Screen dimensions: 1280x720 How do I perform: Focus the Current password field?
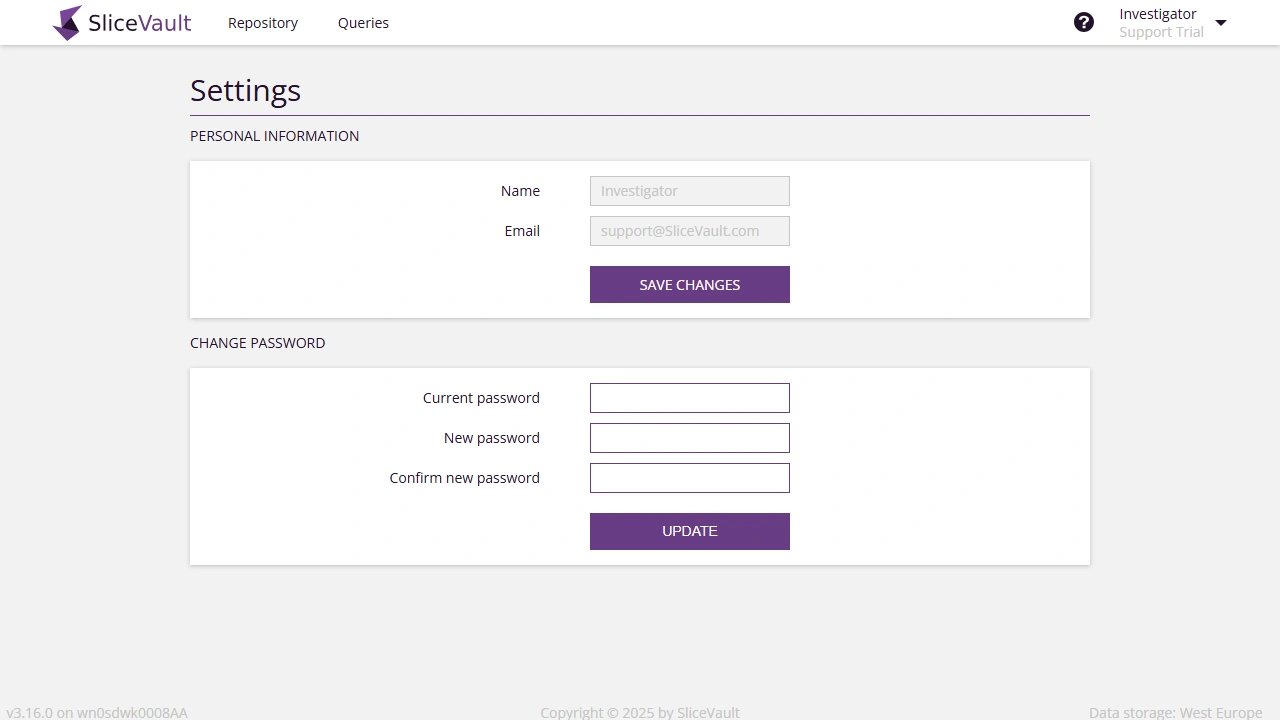pos(690,397)
